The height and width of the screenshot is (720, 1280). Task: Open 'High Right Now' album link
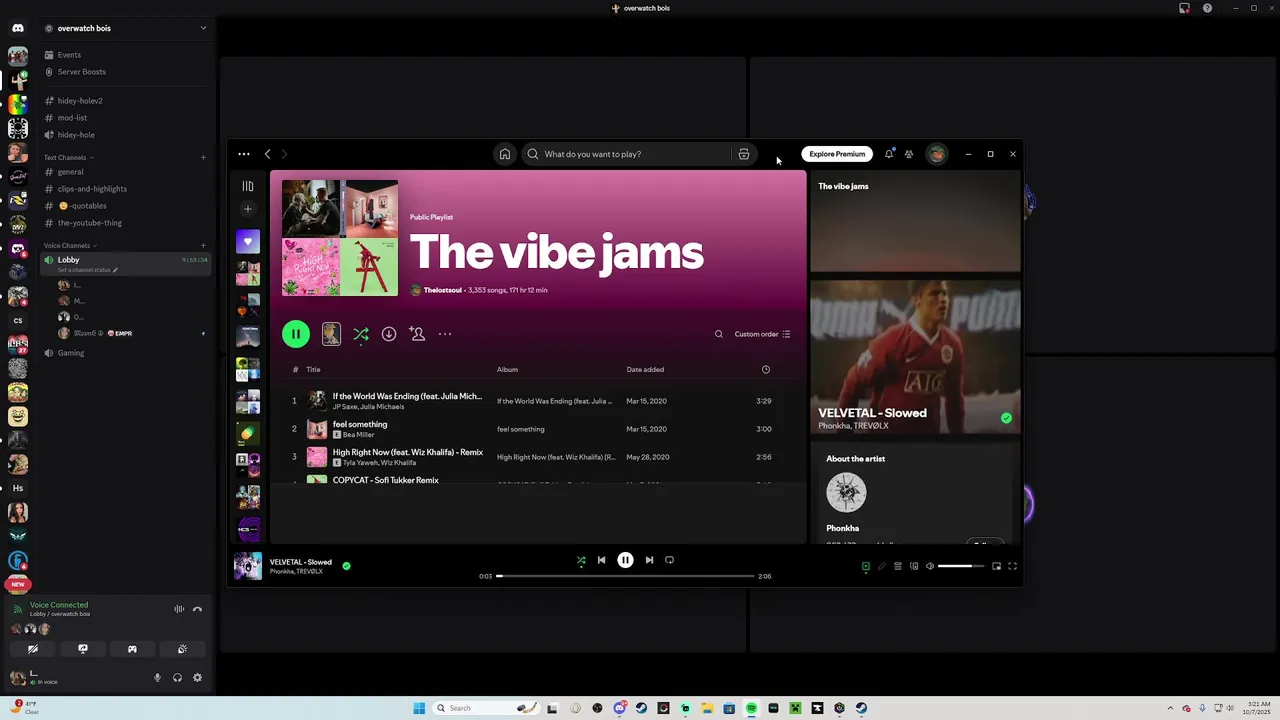(556, 457)
